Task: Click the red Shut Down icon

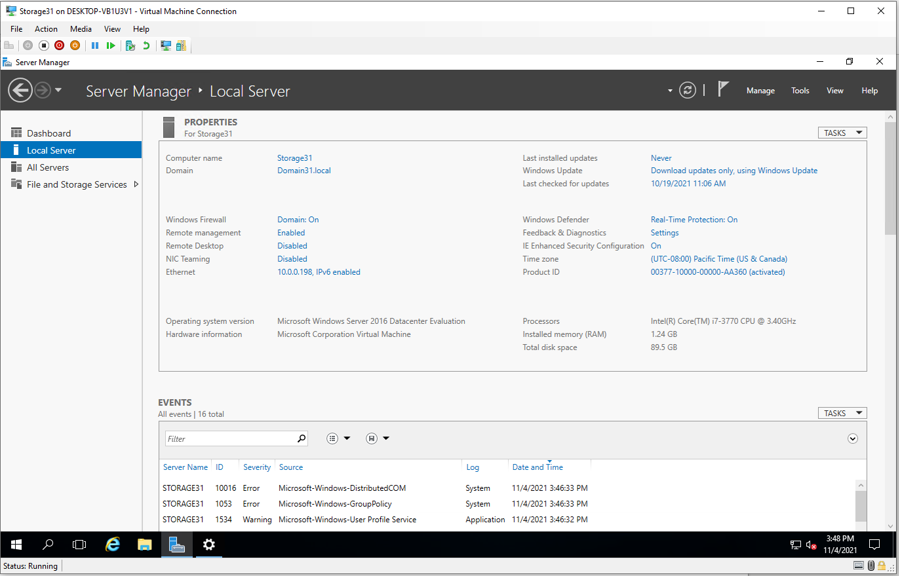Action: tap(59, 45)
